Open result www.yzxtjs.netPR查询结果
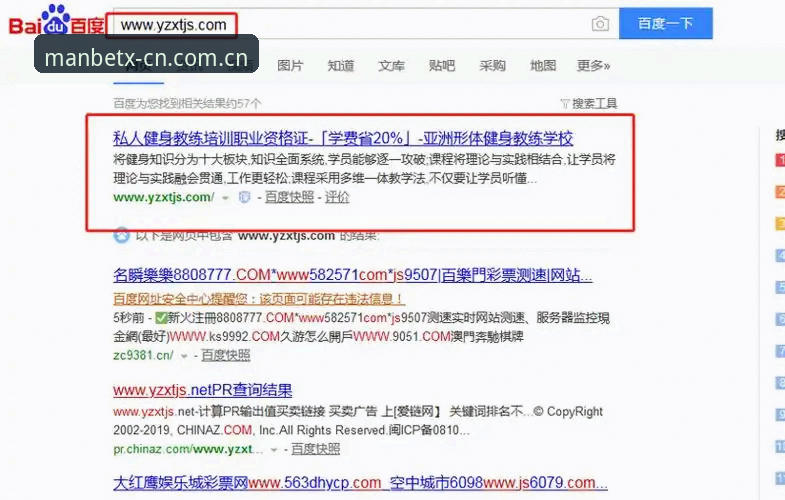 [203, 390]
